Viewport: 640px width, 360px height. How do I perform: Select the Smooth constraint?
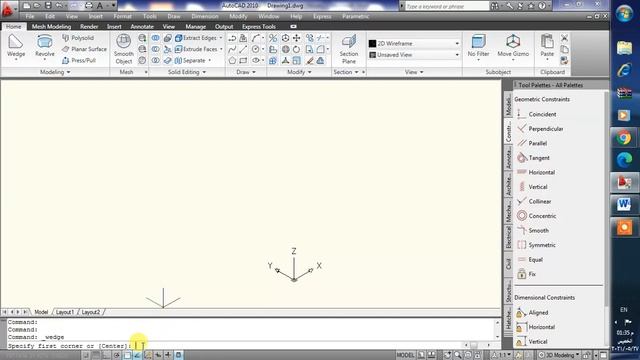click(x=533, y=231)
